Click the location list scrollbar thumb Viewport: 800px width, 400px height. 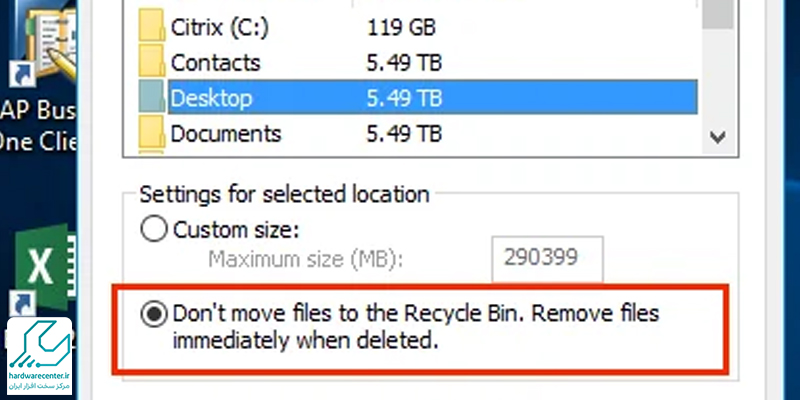coord(718,14)
